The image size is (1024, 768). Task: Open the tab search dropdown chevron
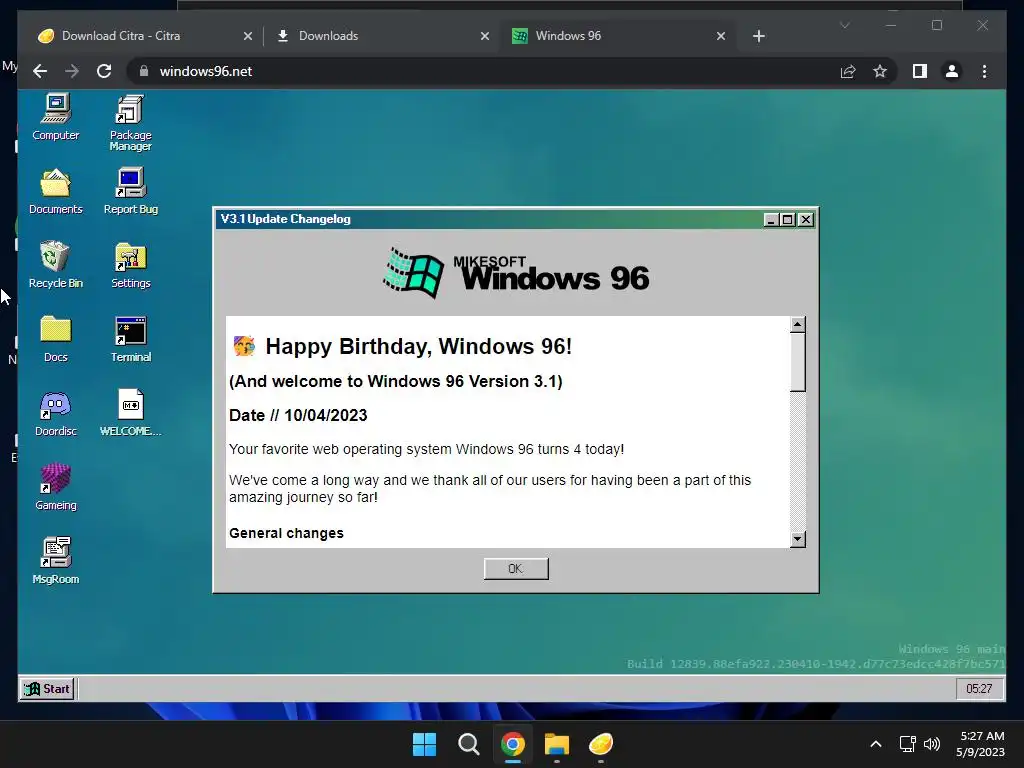pyautogui.click(x=844, y=25)
